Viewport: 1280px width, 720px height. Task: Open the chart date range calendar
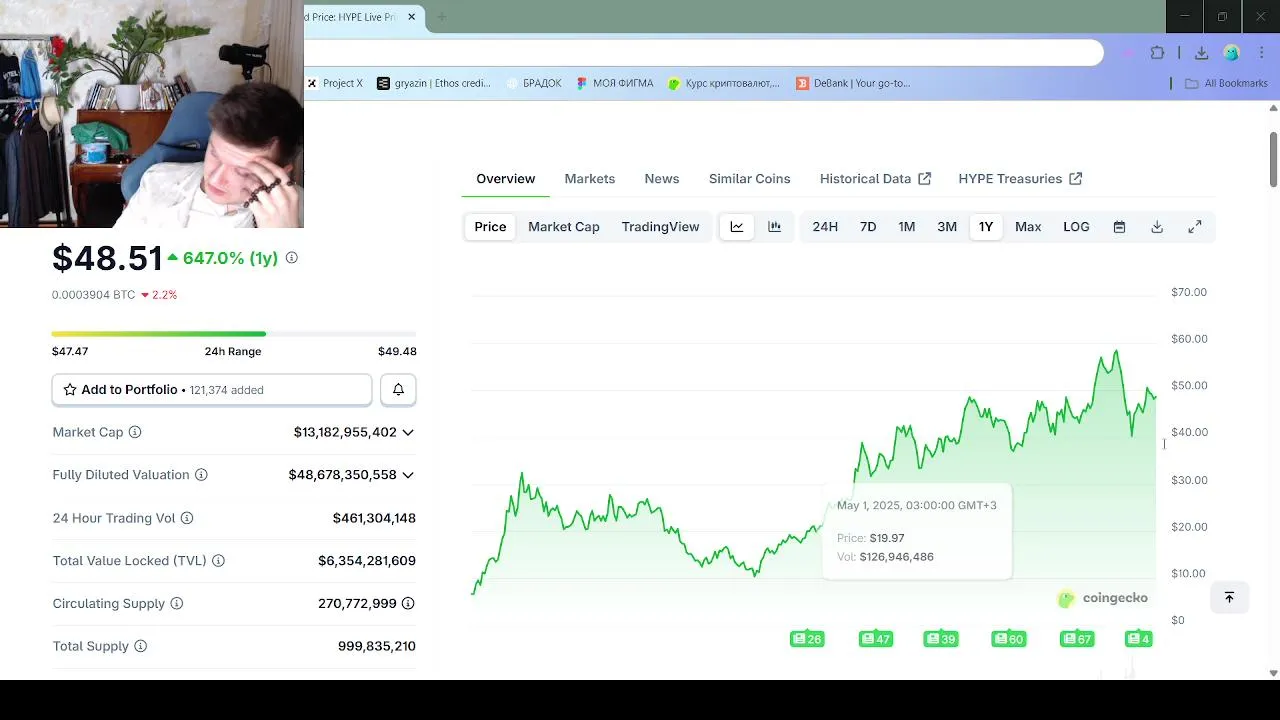(1119, 227)
